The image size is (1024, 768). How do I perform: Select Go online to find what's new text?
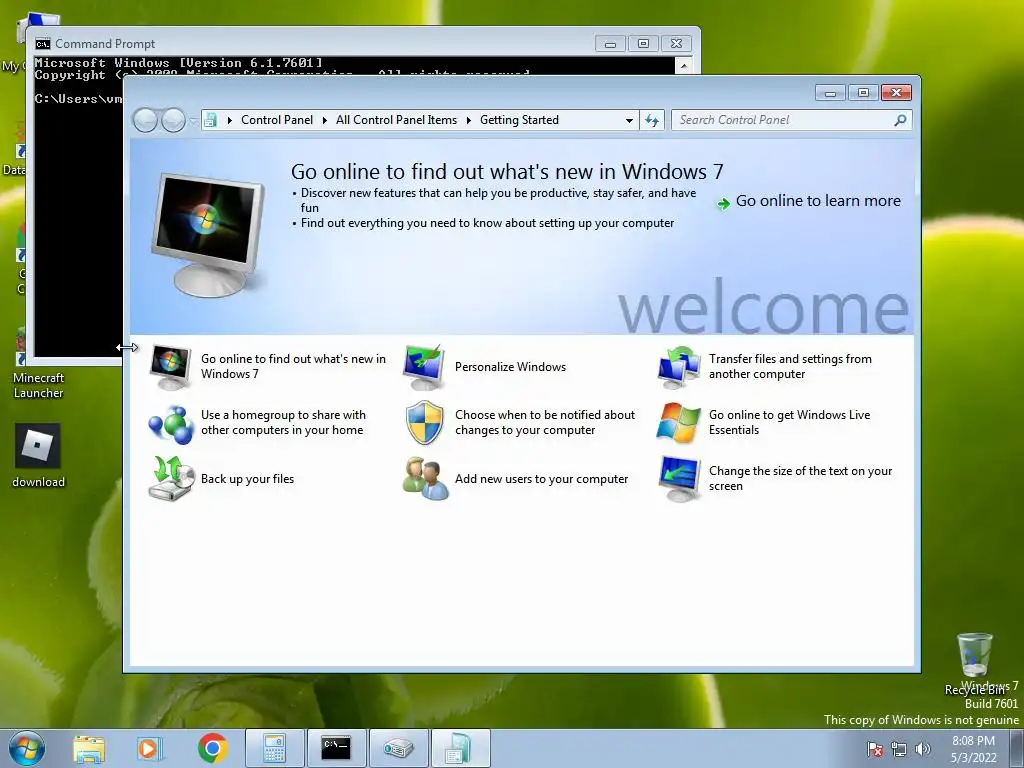[293, 366]
